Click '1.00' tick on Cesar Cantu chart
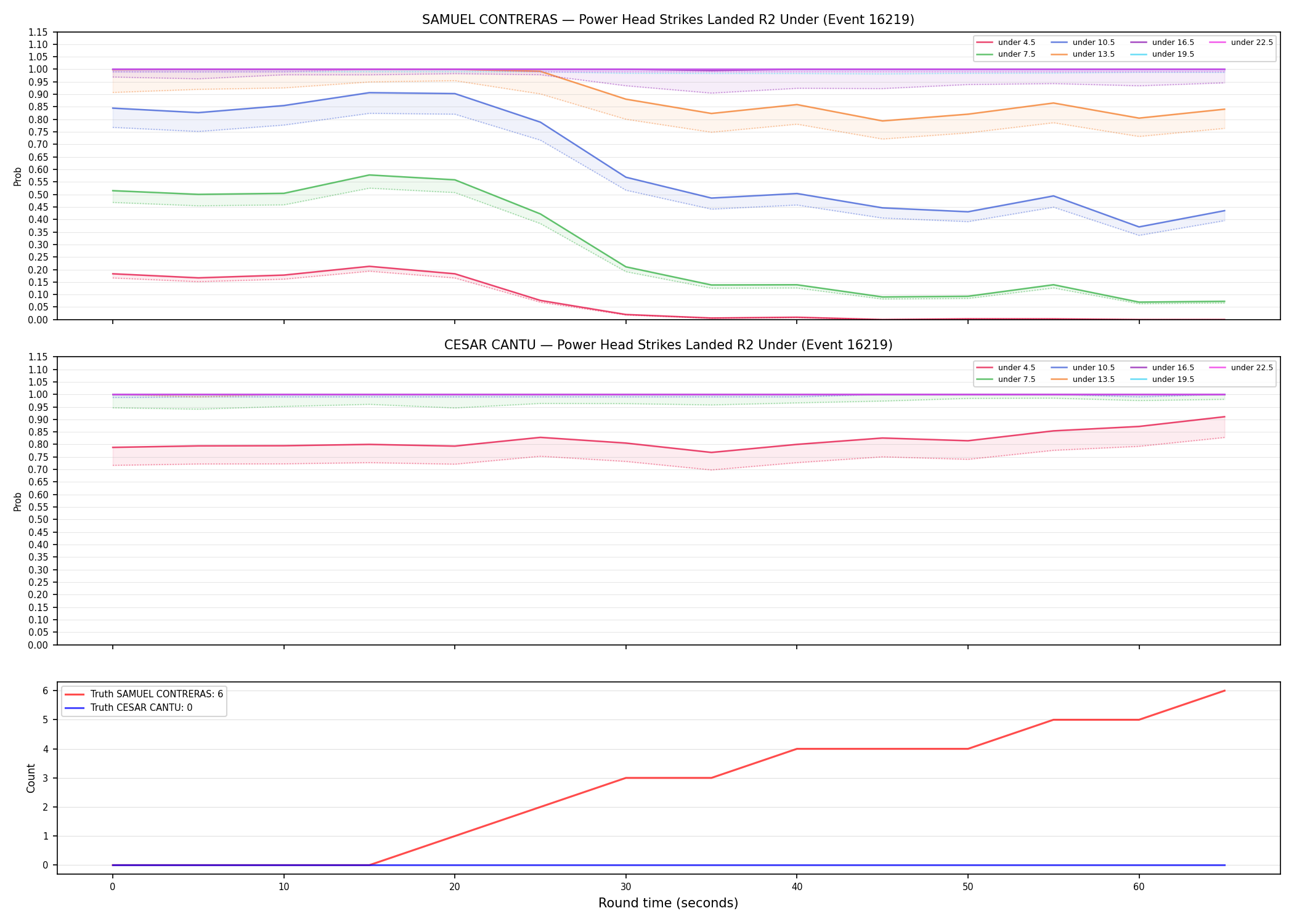The width and height of the screenshot is (1294, 924). pyautogui.click(x=38, y=395)
